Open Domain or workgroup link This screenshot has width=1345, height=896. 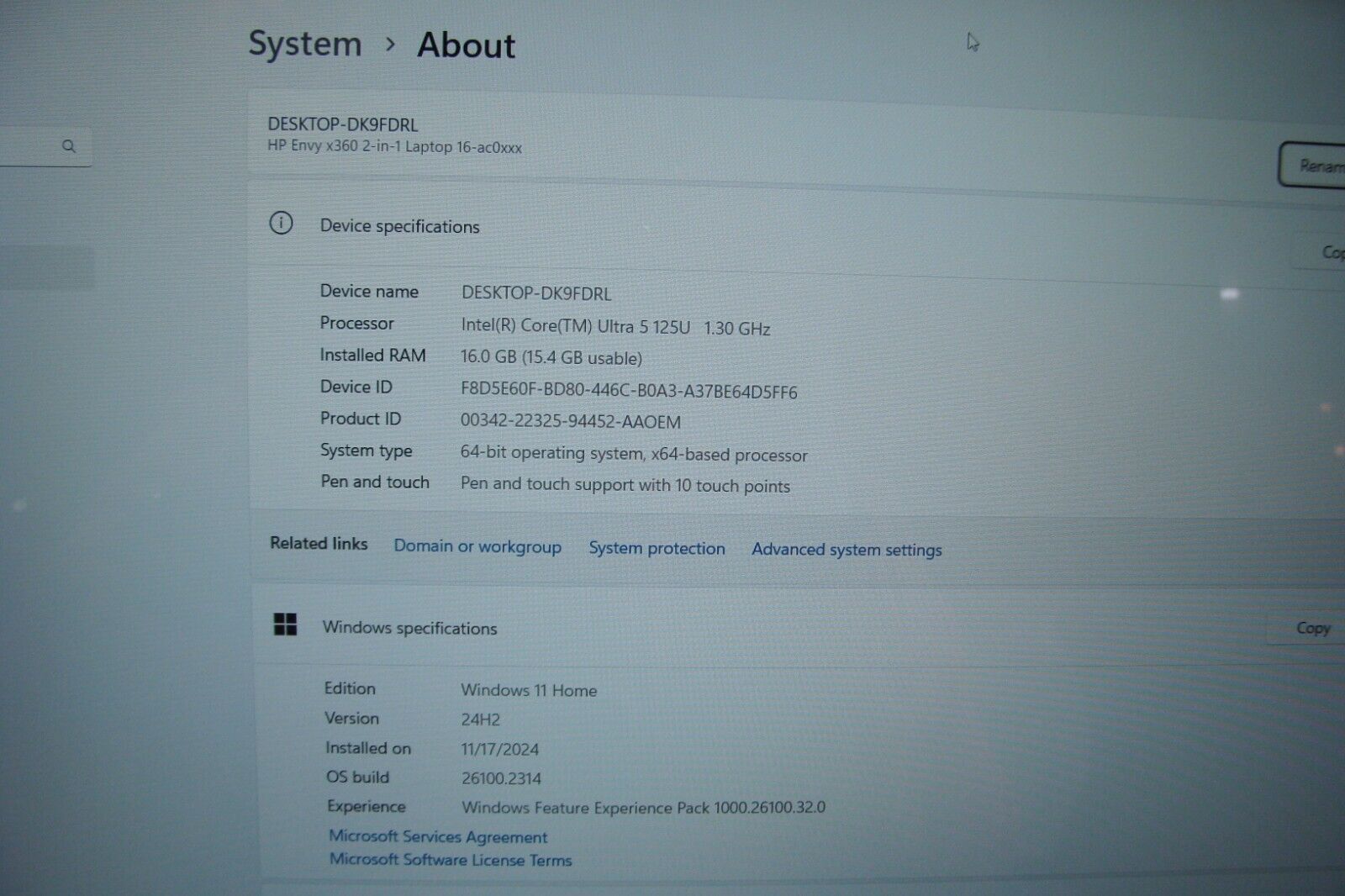tap(477, 546)
